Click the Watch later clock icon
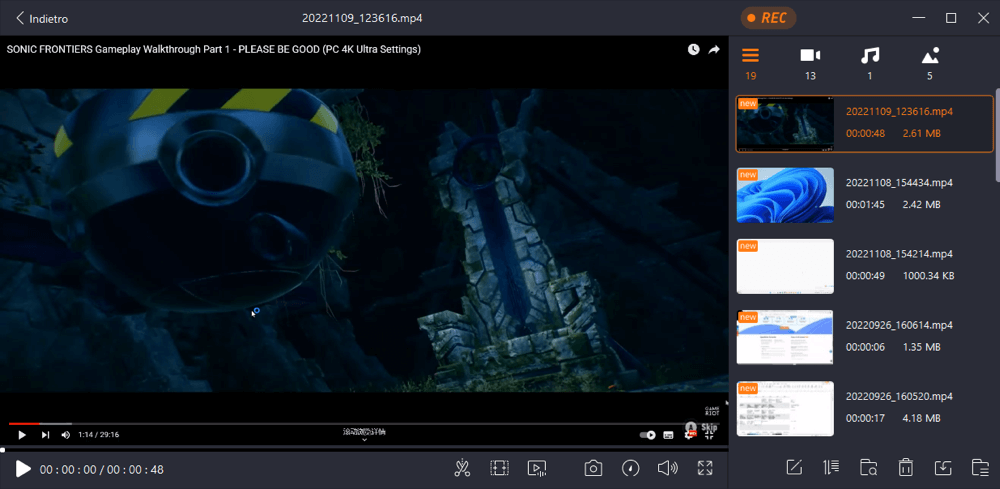The image size is (1000, 489). [x=693, y=49]
